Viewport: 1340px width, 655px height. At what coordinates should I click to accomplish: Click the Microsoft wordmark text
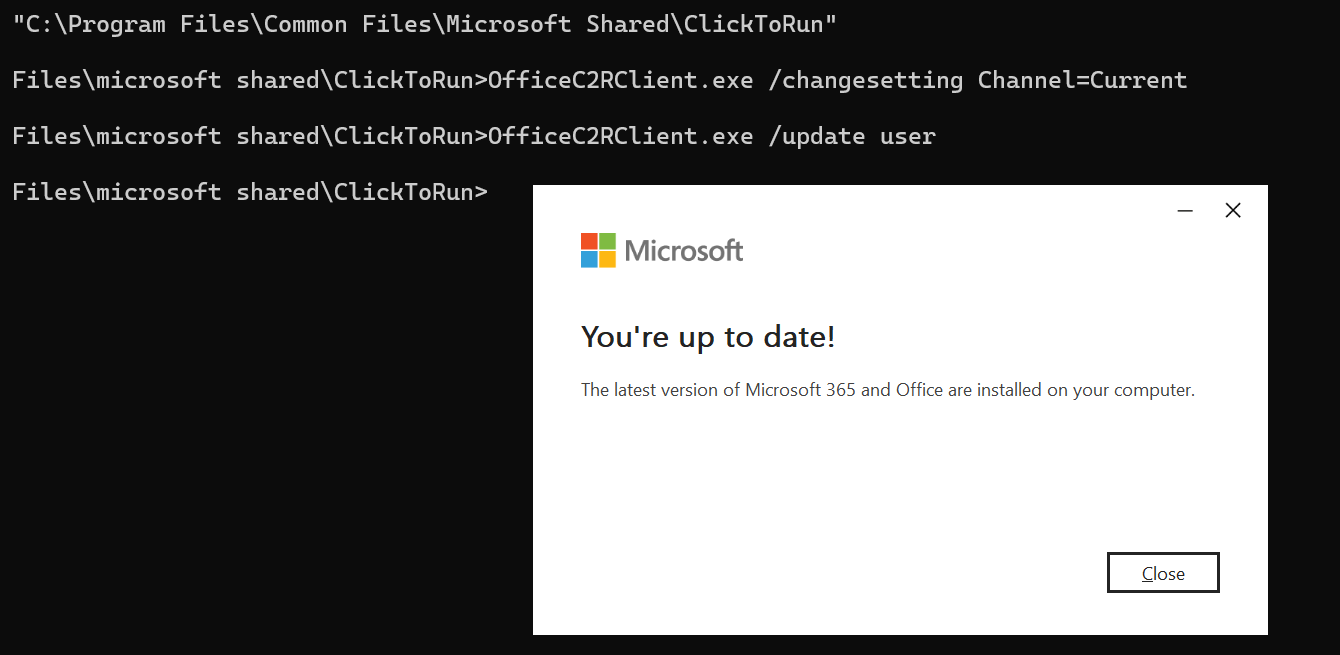[684, 250]
